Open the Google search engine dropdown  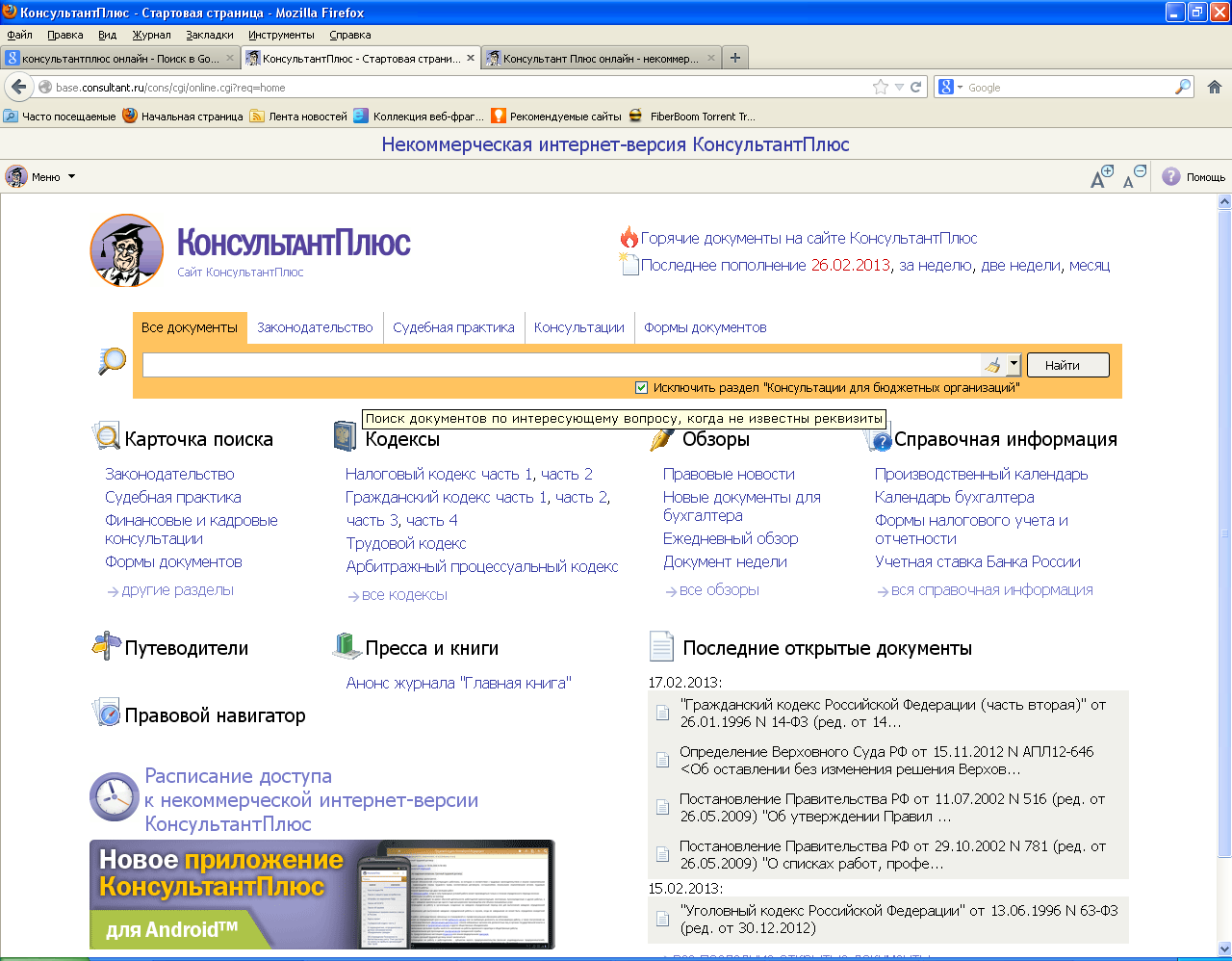click(x=951, y=87)
